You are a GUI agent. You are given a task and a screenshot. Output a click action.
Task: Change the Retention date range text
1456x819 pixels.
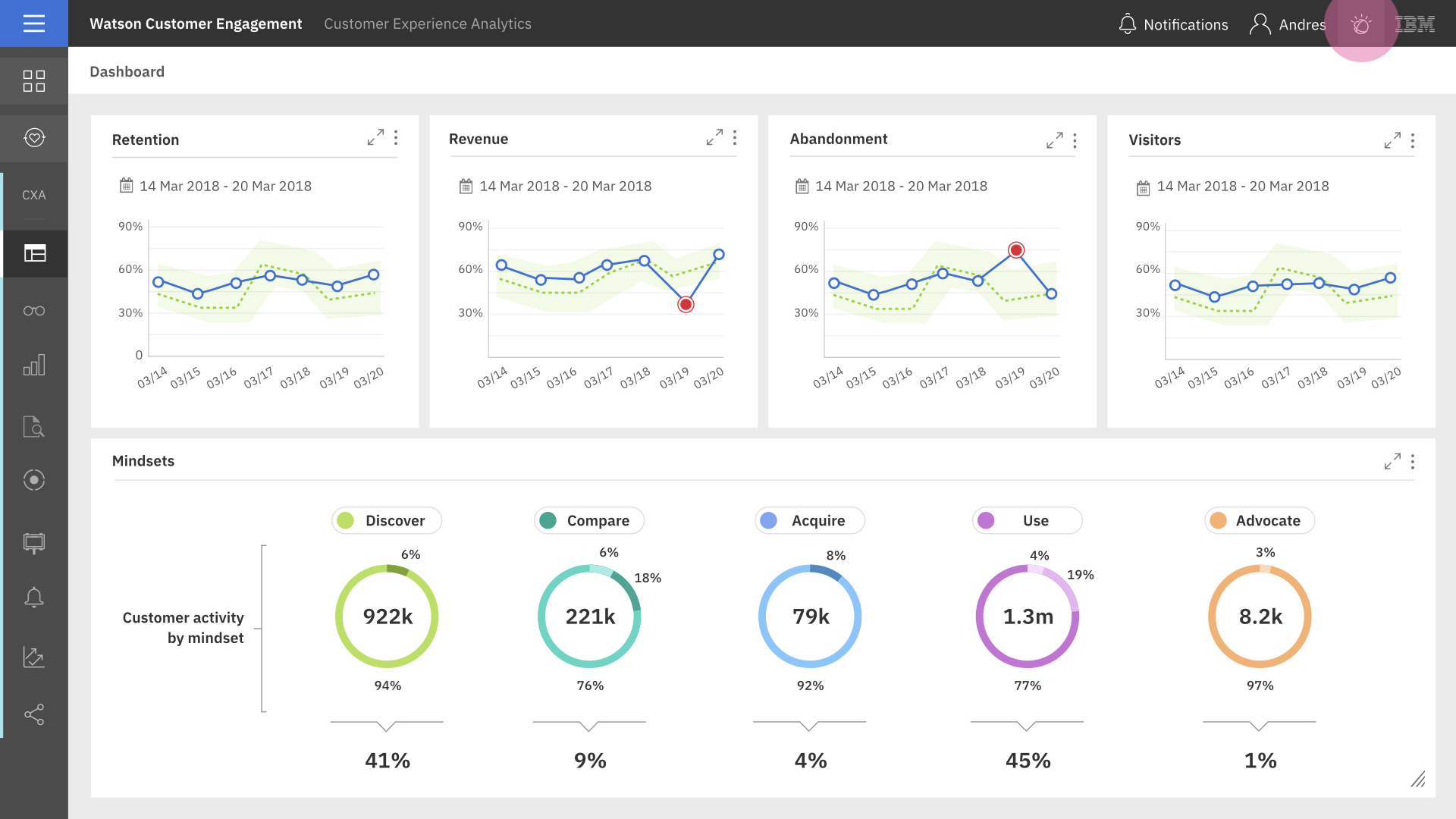tap(225, 186)
